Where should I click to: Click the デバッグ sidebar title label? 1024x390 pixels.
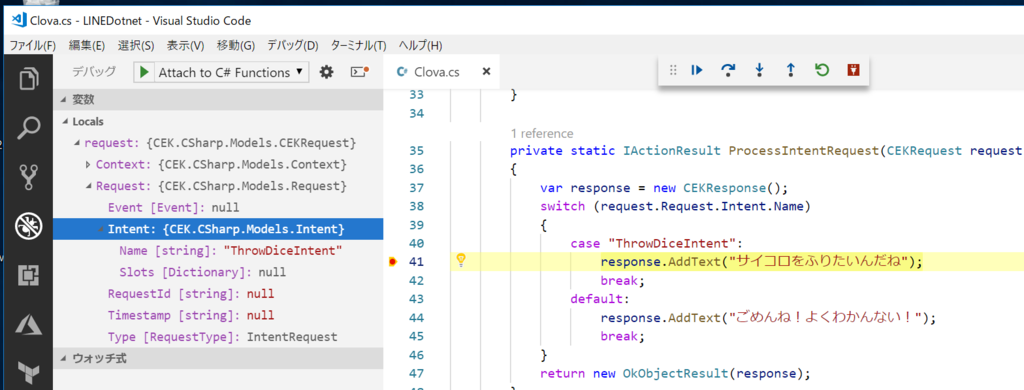tap(94, 72)
